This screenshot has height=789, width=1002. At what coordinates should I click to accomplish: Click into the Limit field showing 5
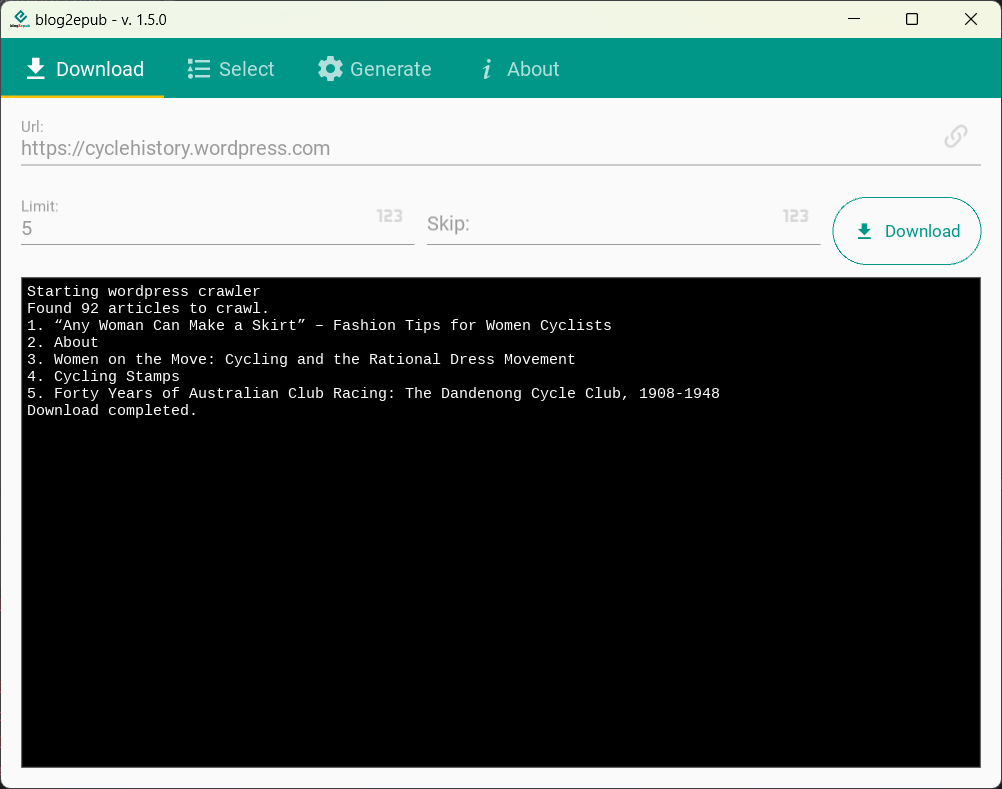tap(190, 228)
